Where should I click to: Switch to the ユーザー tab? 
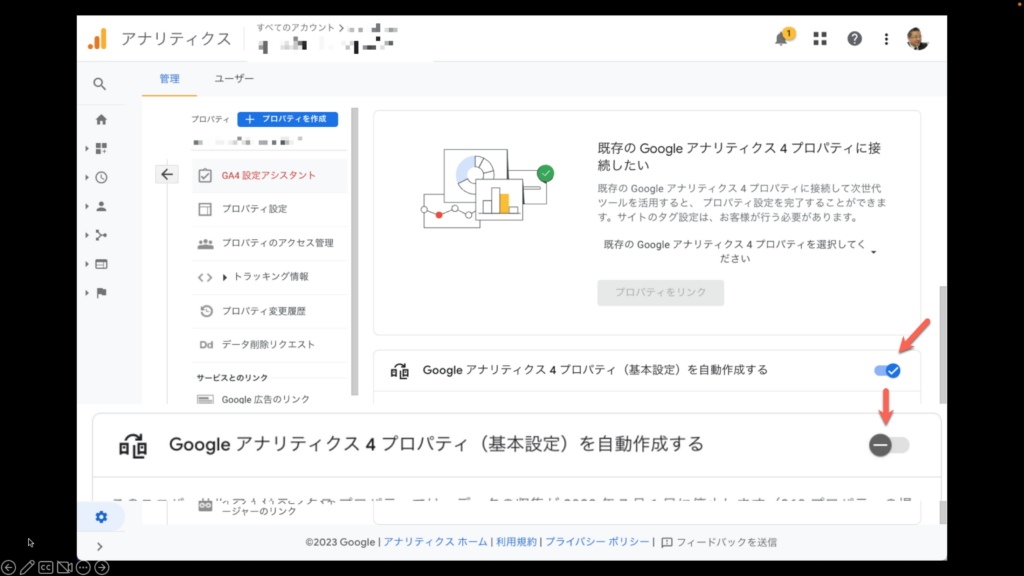tap(234, 78)
